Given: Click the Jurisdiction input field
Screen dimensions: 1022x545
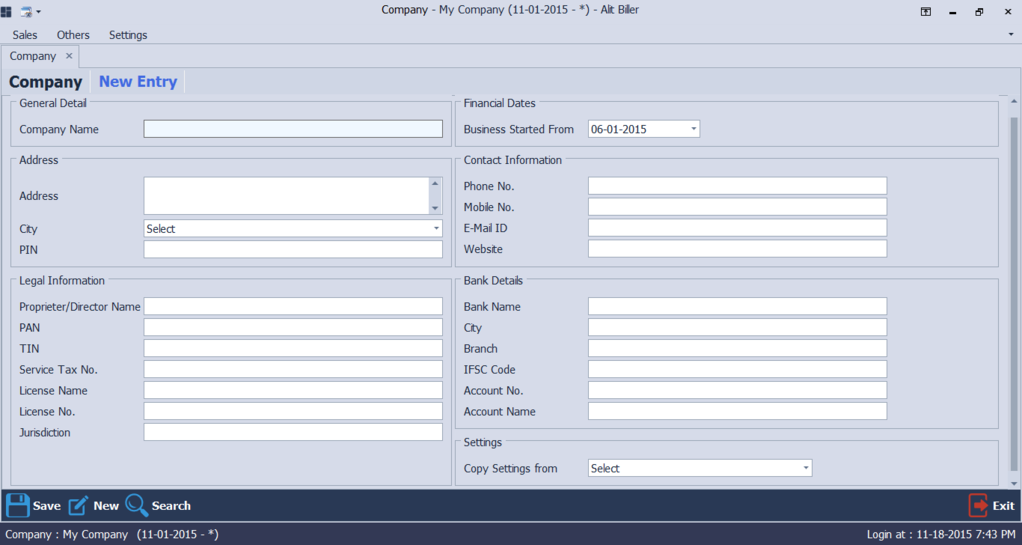Looking at the screenshot, I should 293,432.
